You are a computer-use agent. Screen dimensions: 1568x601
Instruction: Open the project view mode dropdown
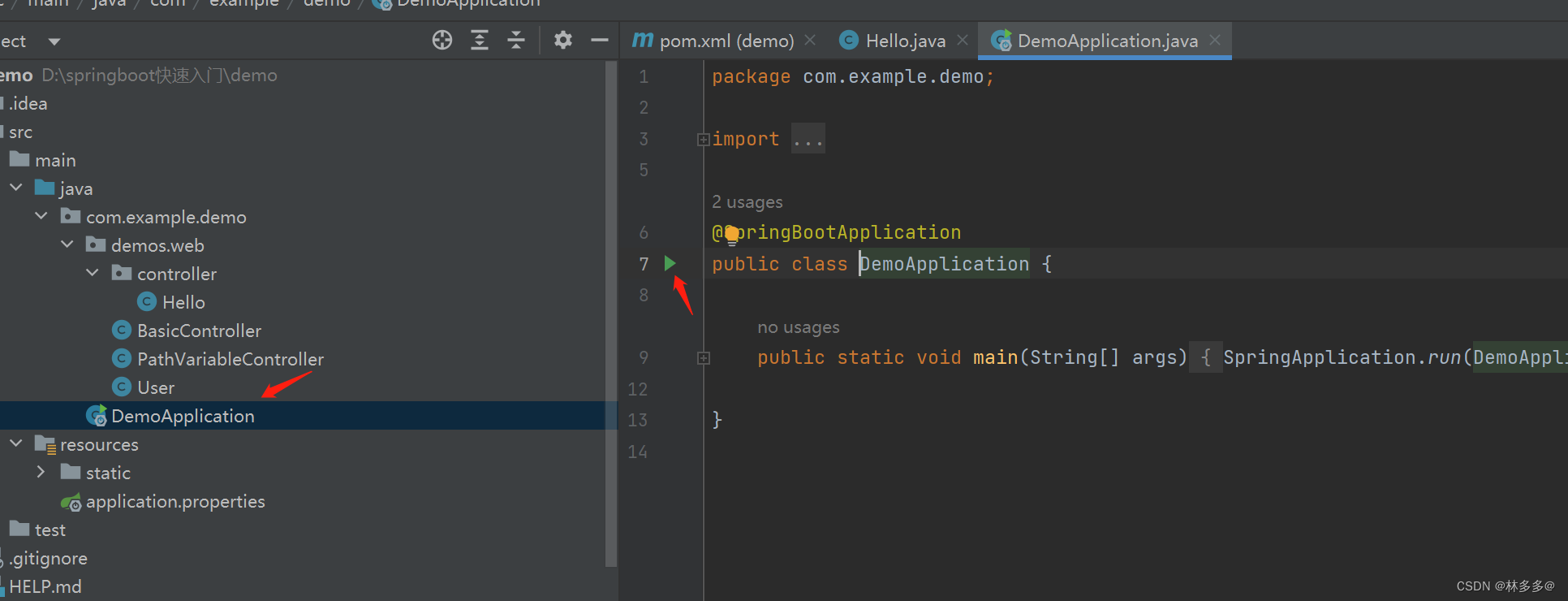click(x=54, y=41)
